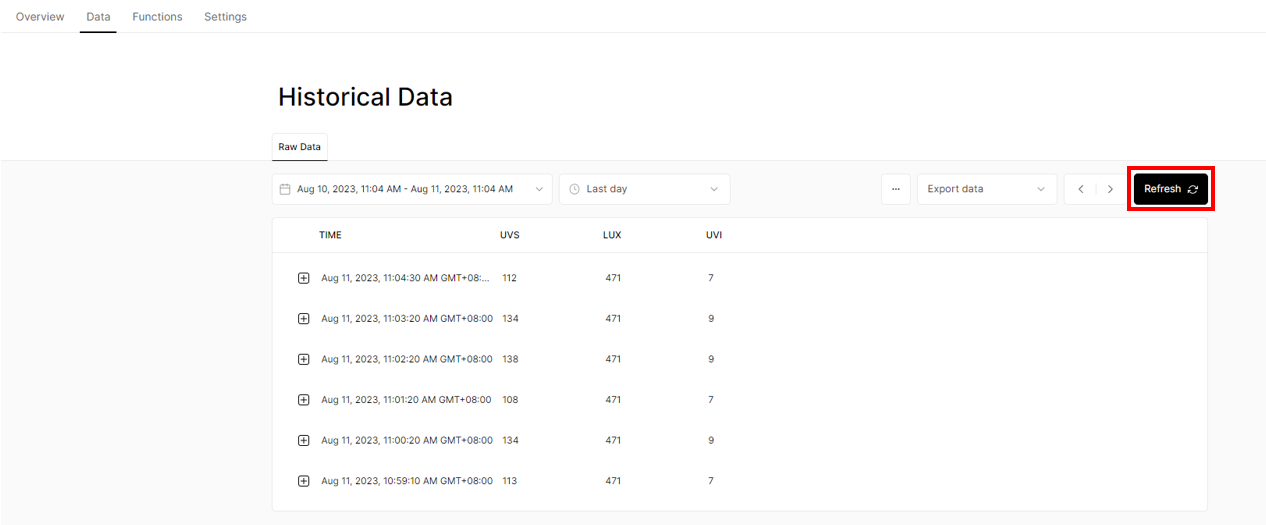Open the three-dots more options button
This screenshot has width=1266, height=525.
point(896,189)
